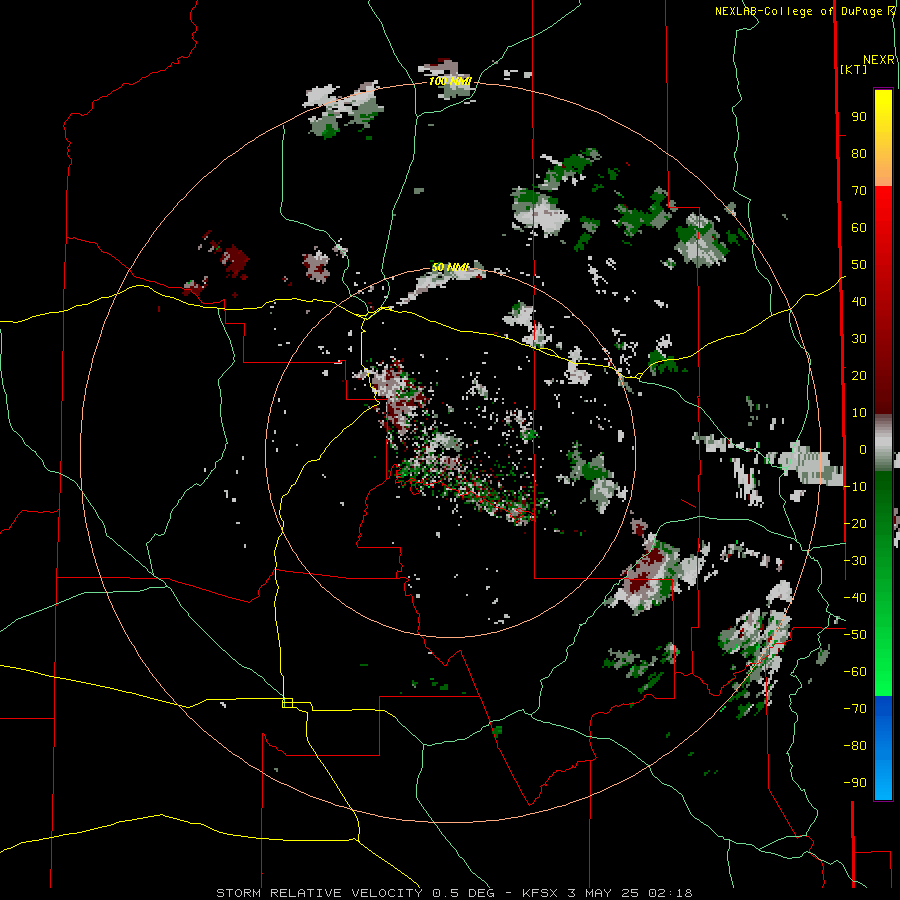The image size is (900, 900).
Task: Click the 60 value on the velocity scale
Action: [x=859, y=227]
